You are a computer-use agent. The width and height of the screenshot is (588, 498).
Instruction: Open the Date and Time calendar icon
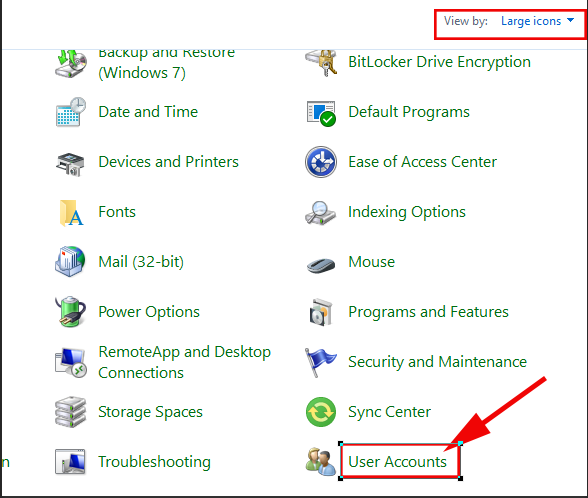[x=71, y=112]
